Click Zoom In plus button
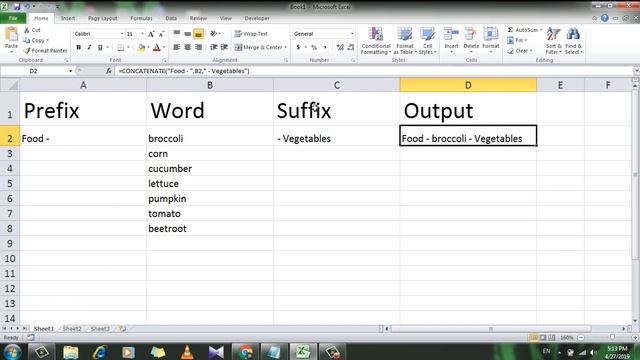 (x=635, y=338)
